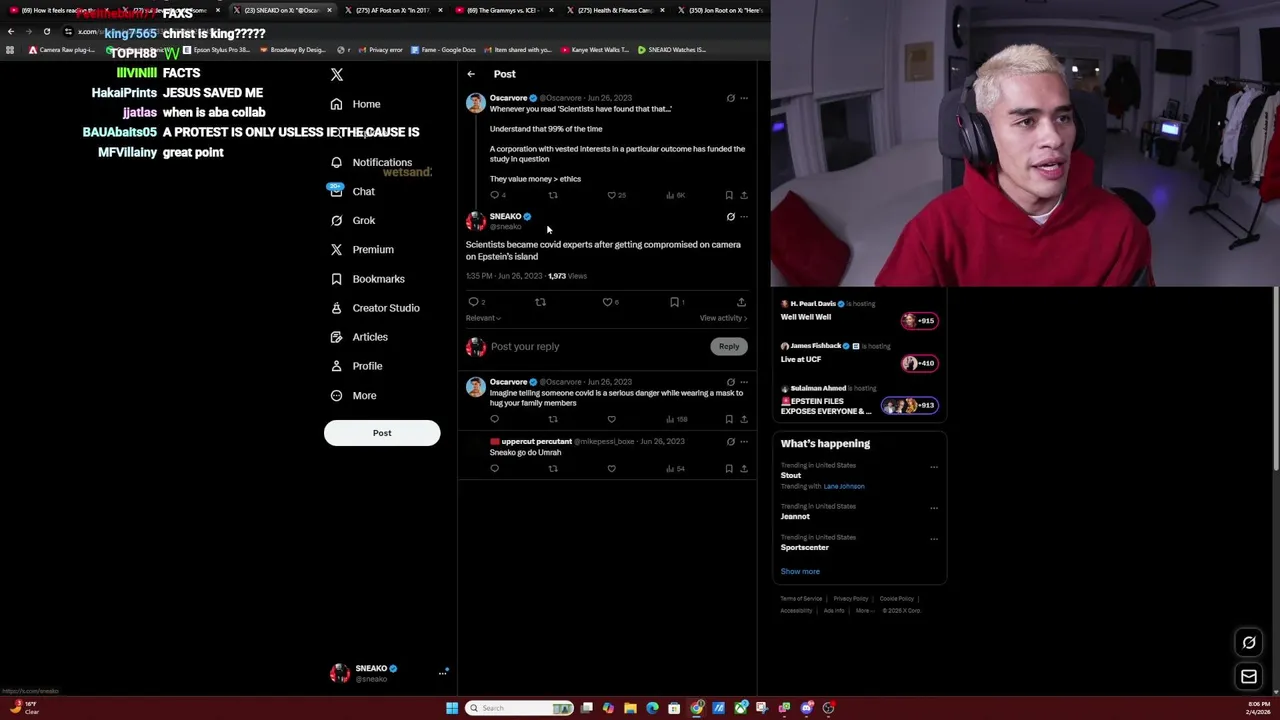Open Creator Studio in the sidebar

pyautogui.click(x=375, y=308)
